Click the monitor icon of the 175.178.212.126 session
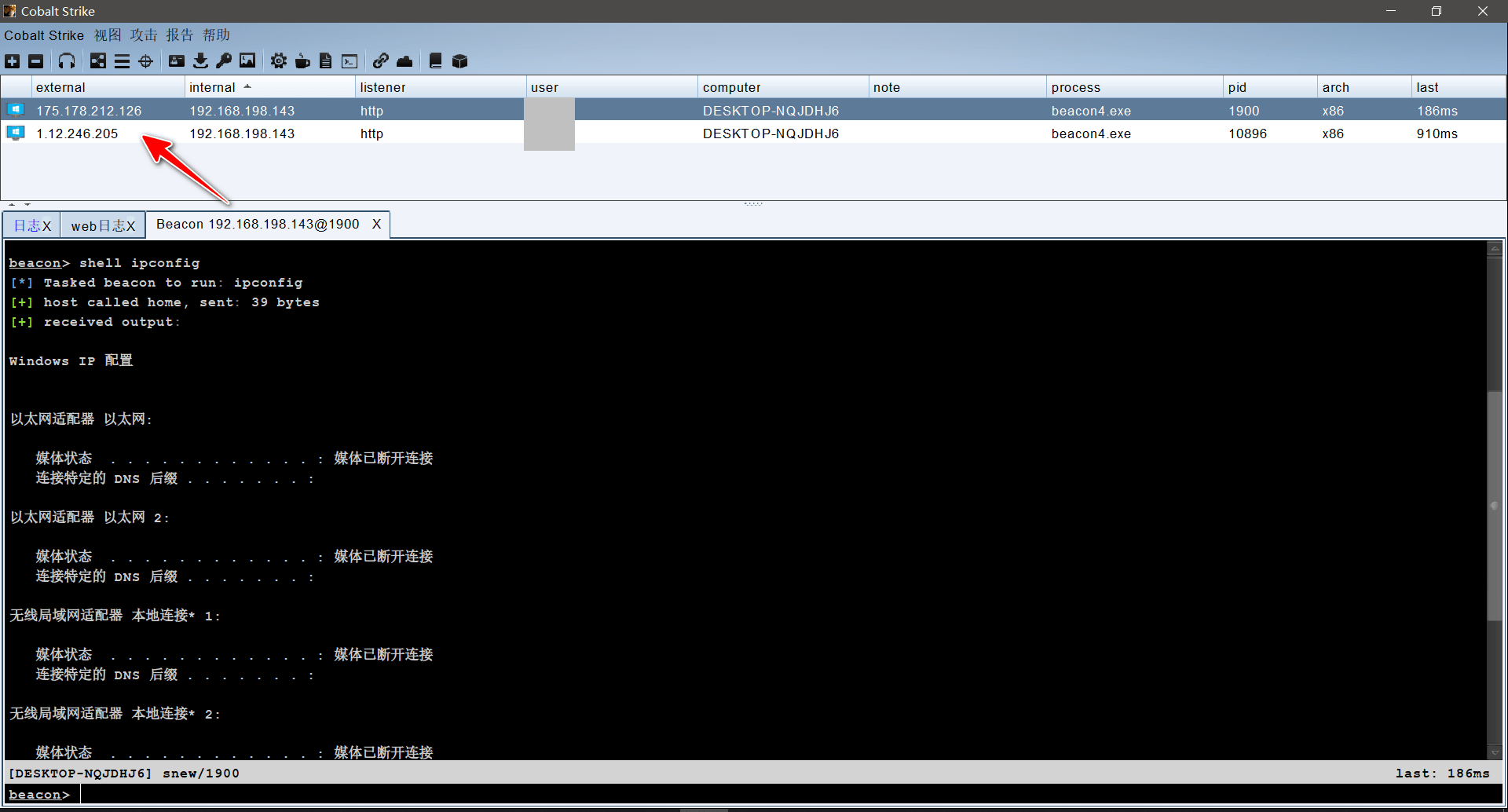1508x812 pixels. click(x=16, y=110)
